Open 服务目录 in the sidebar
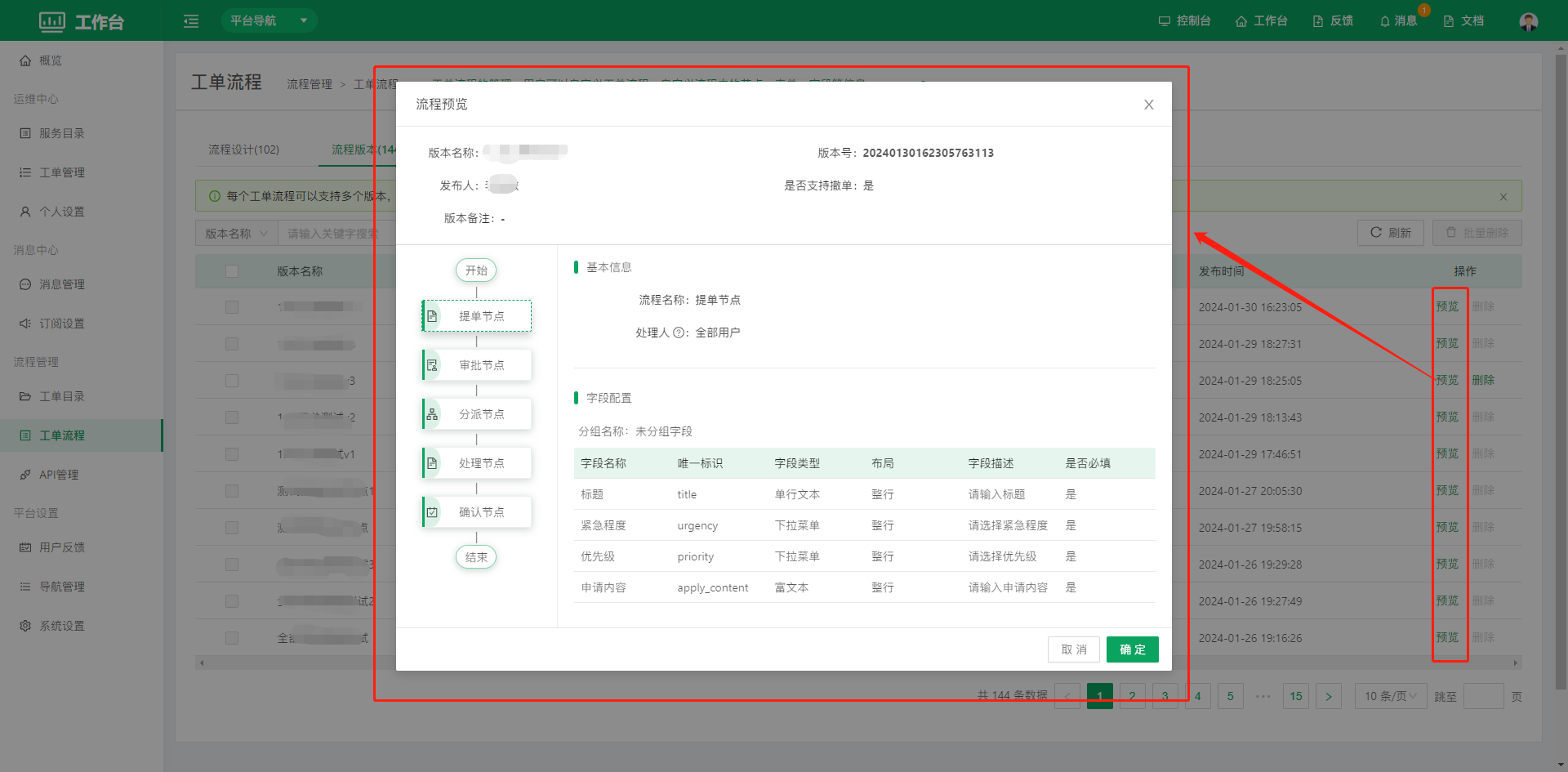This screenshot has height=772, width=1568. [81, 133]
